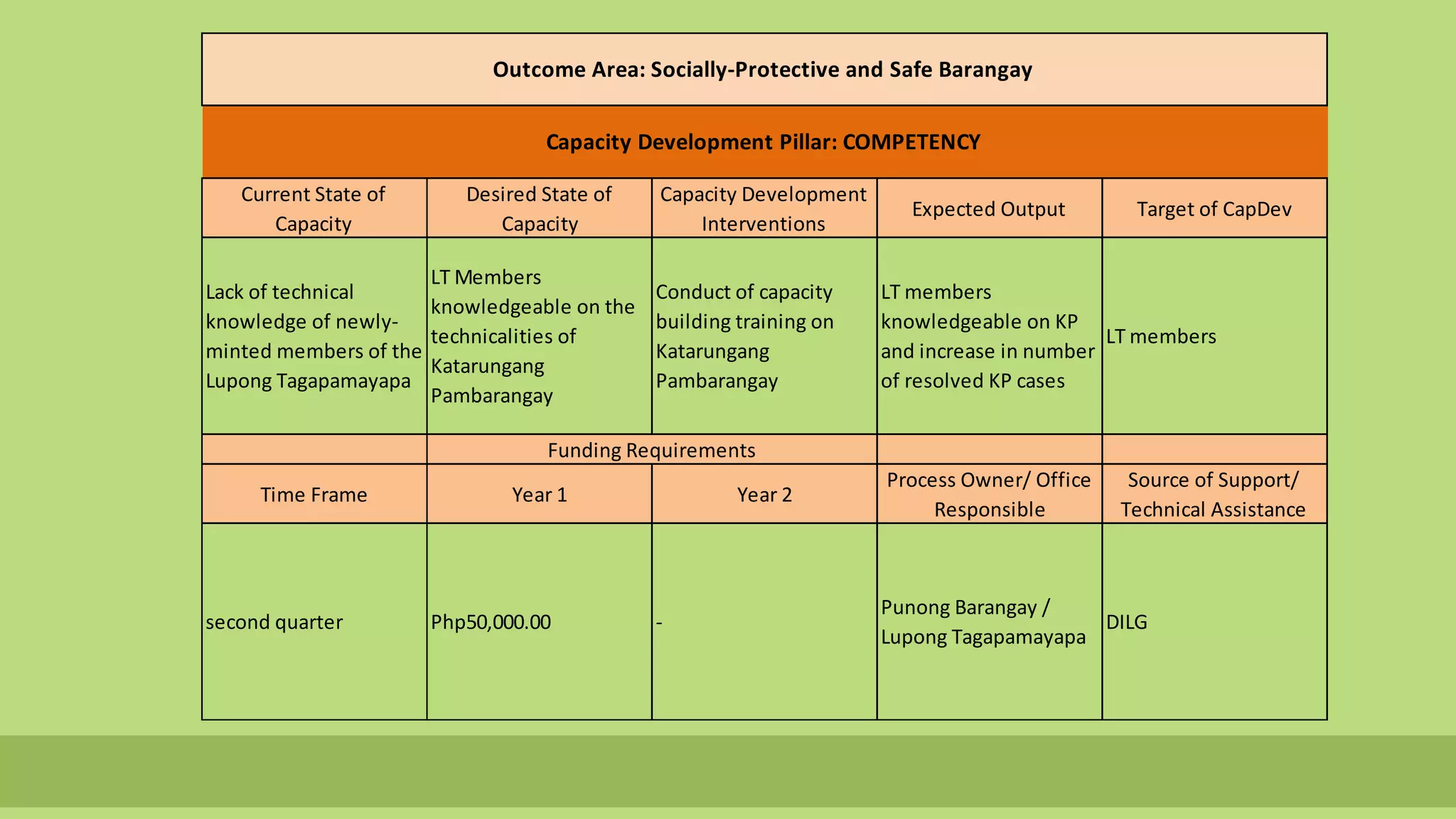
Task: Click the increase in resolved KP cases cell
Action: (x=988, y=336)
